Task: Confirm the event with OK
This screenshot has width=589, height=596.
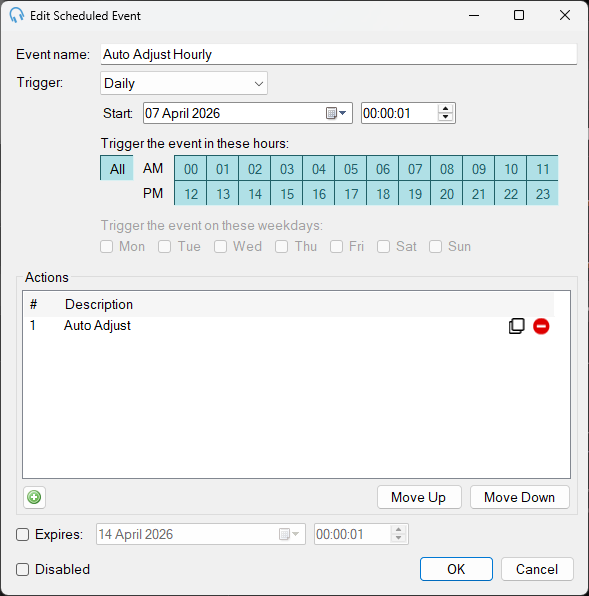Action: click(x=456, y=569)
